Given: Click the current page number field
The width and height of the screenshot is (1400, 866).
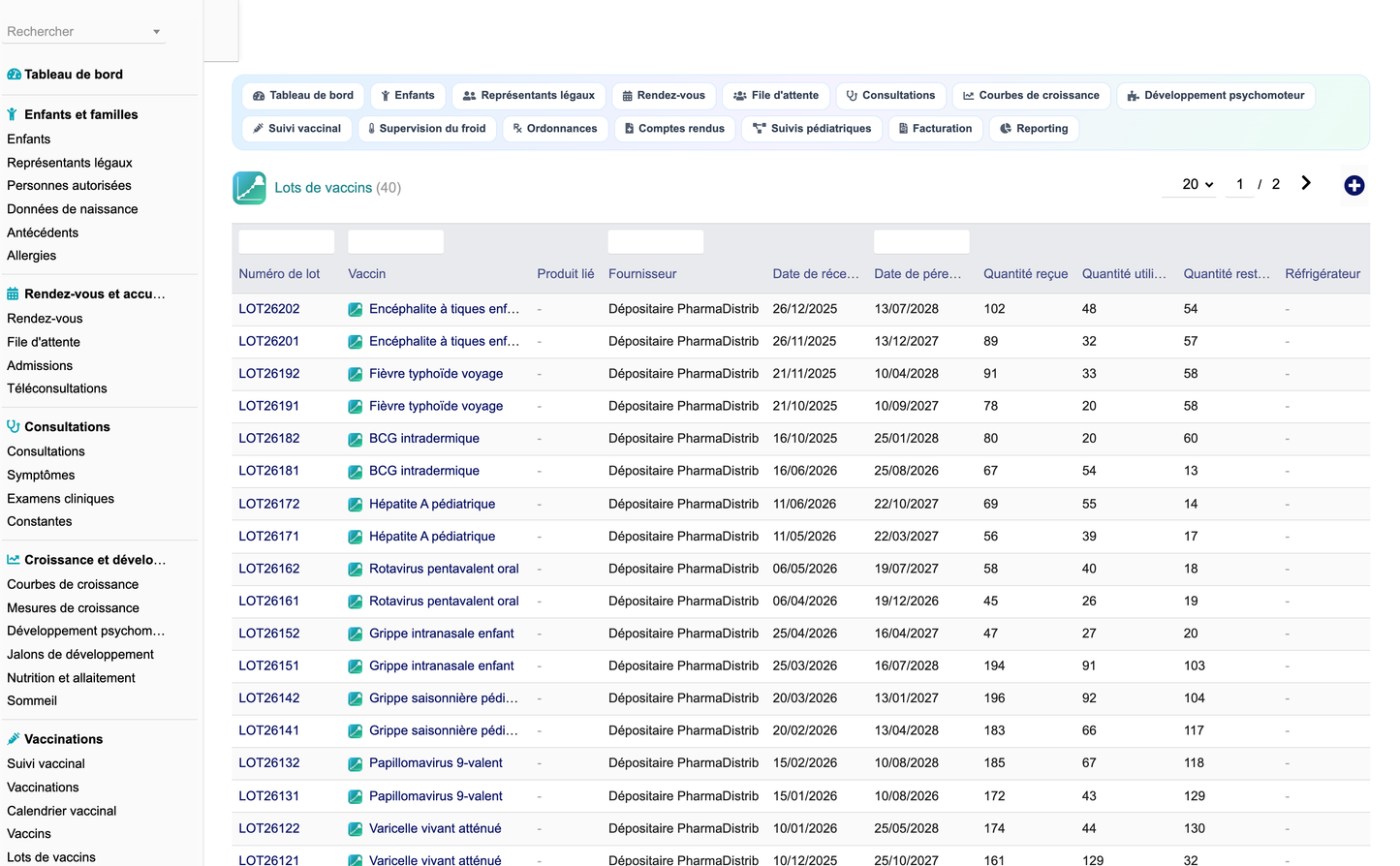Looking at the screenshot, I should (1239, 184).
